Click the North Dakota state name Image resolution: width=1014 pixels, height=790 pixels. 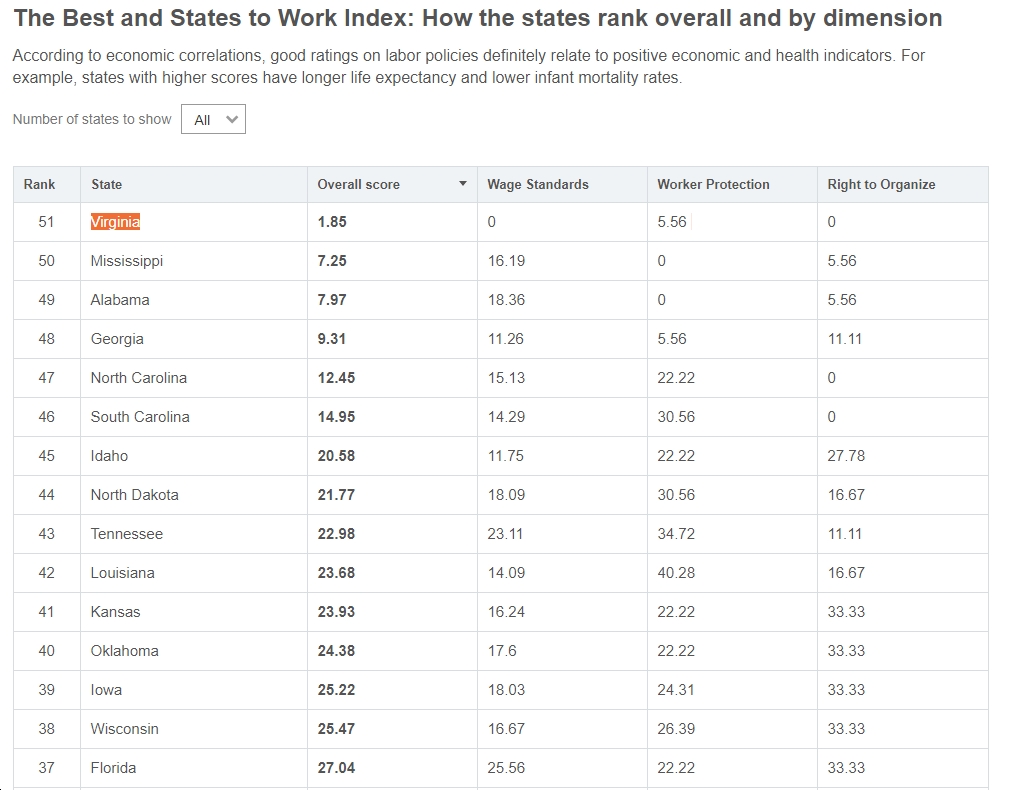[x=135, y=495]
